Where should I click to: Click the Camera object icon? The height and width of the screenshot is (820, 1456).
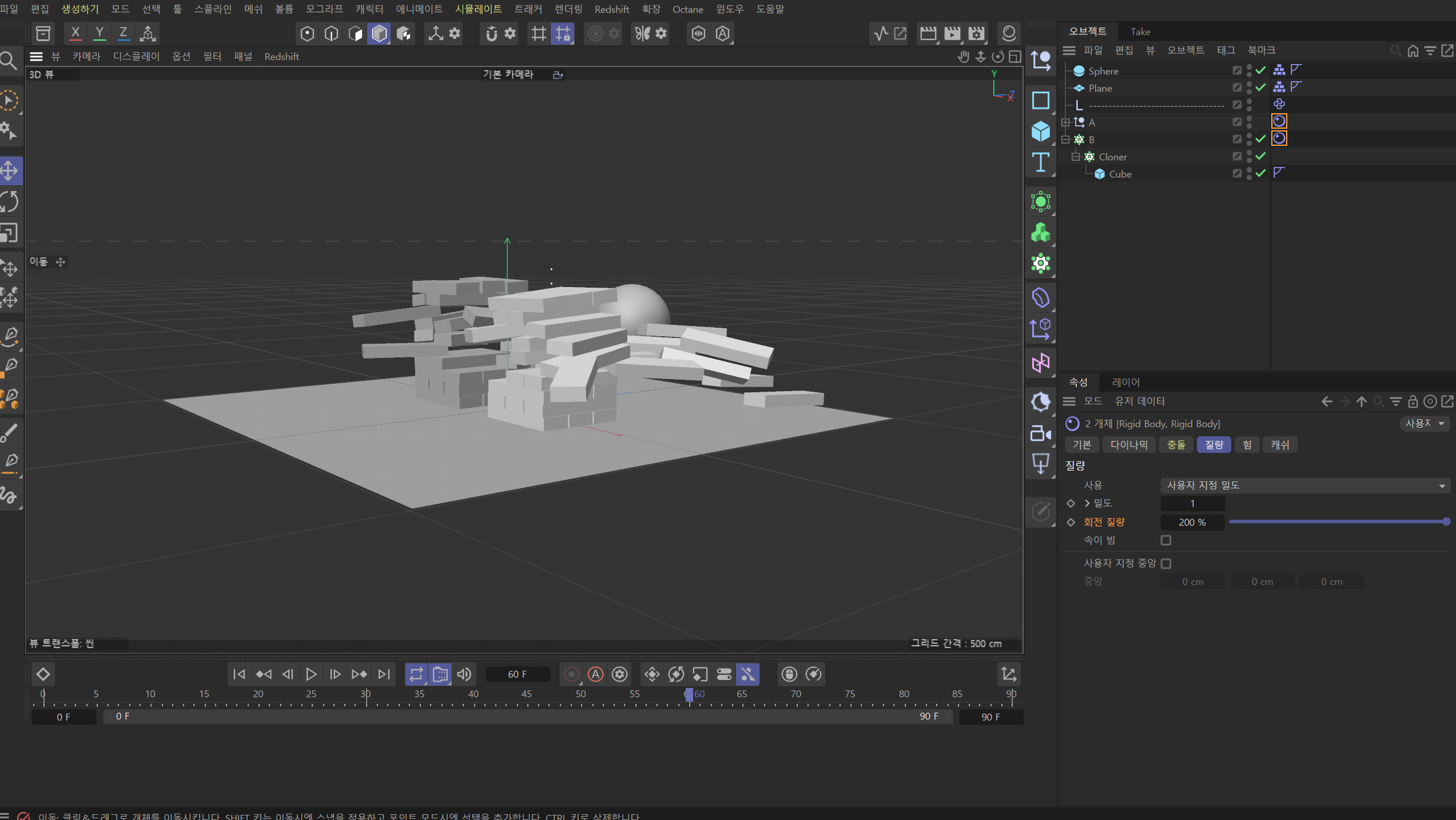click(1040, 433)
